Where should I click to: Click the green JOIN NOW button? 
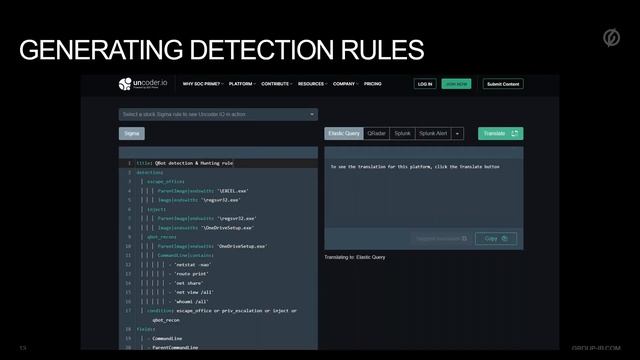[456, 84]
